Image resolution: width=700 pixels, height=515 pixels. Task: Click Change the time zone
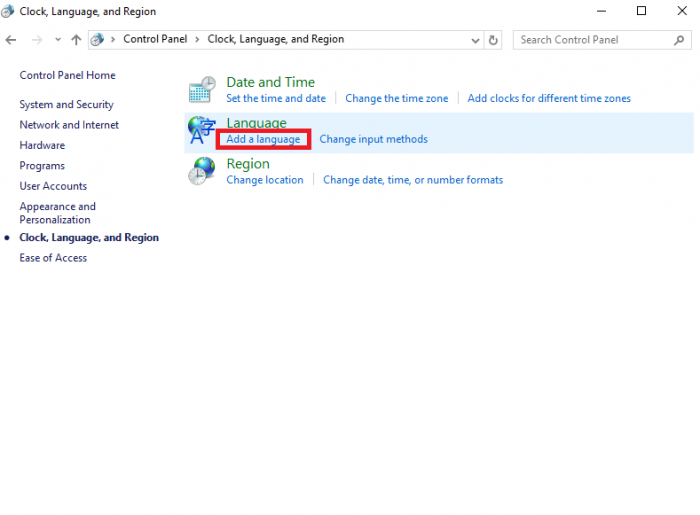(396, 98)
